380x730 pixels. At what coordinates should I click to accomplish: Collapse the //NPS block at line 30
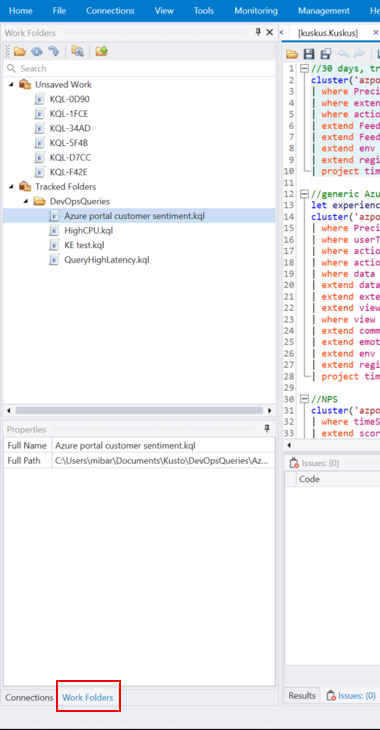coord(305,399)
